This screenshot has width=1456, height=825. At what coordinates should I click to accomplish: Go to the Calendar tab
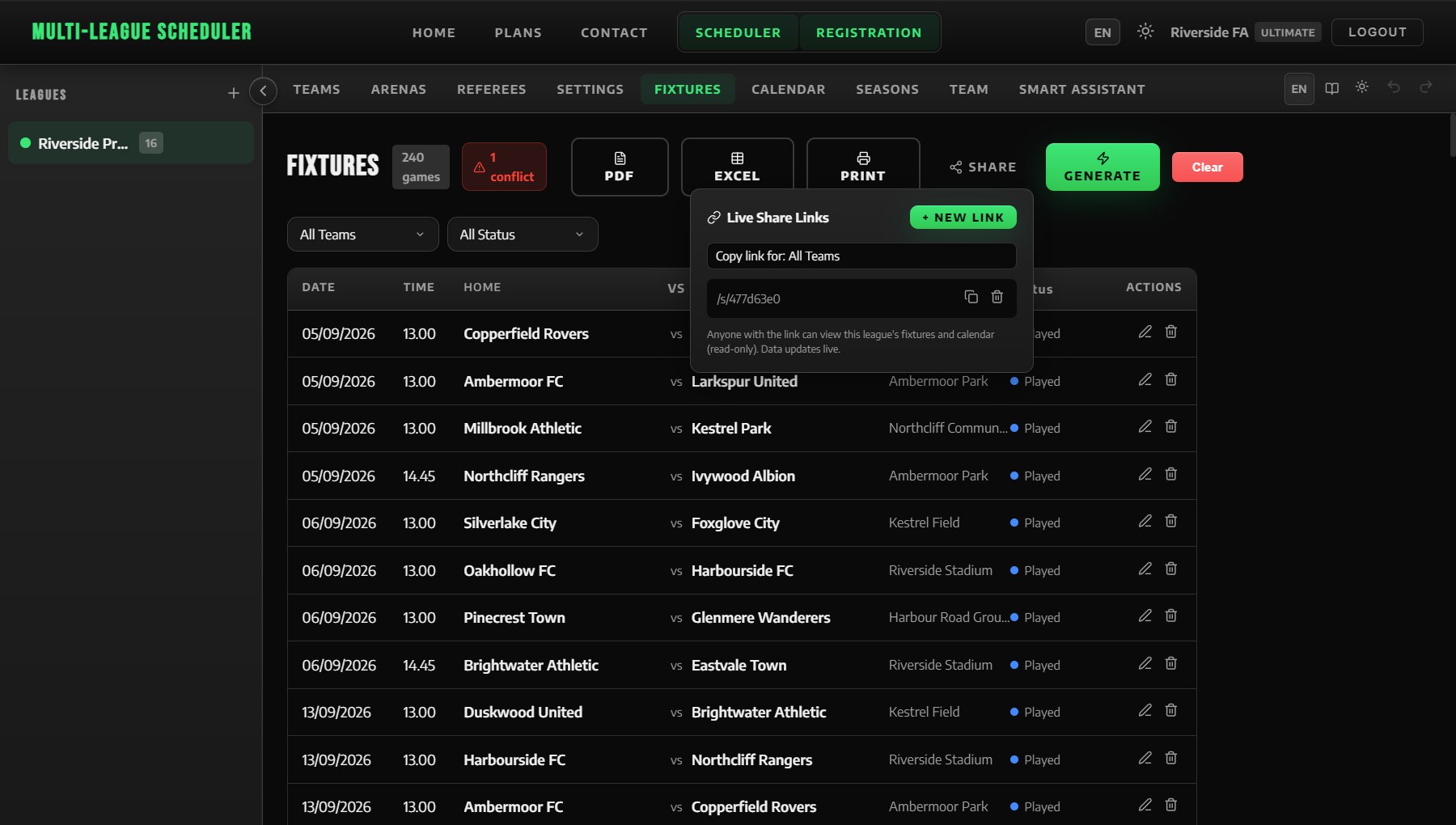tap(788, 89)
